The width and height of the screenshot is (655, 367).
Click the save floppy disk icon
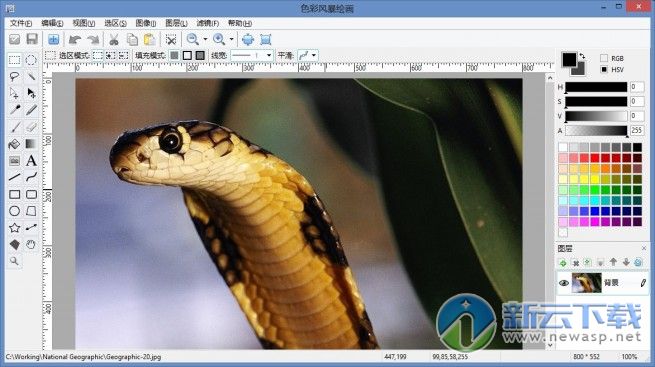32,39
